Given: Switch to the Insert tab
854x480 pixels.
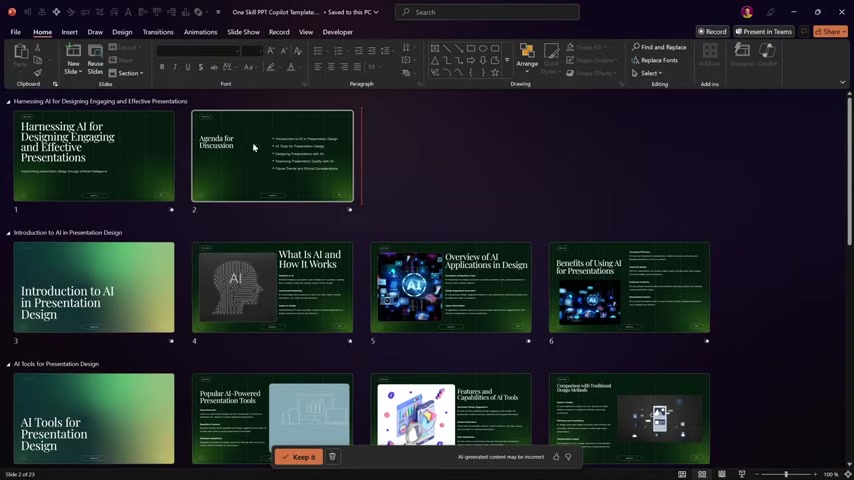Looking at the screenshot, I should tap(69, 32).
